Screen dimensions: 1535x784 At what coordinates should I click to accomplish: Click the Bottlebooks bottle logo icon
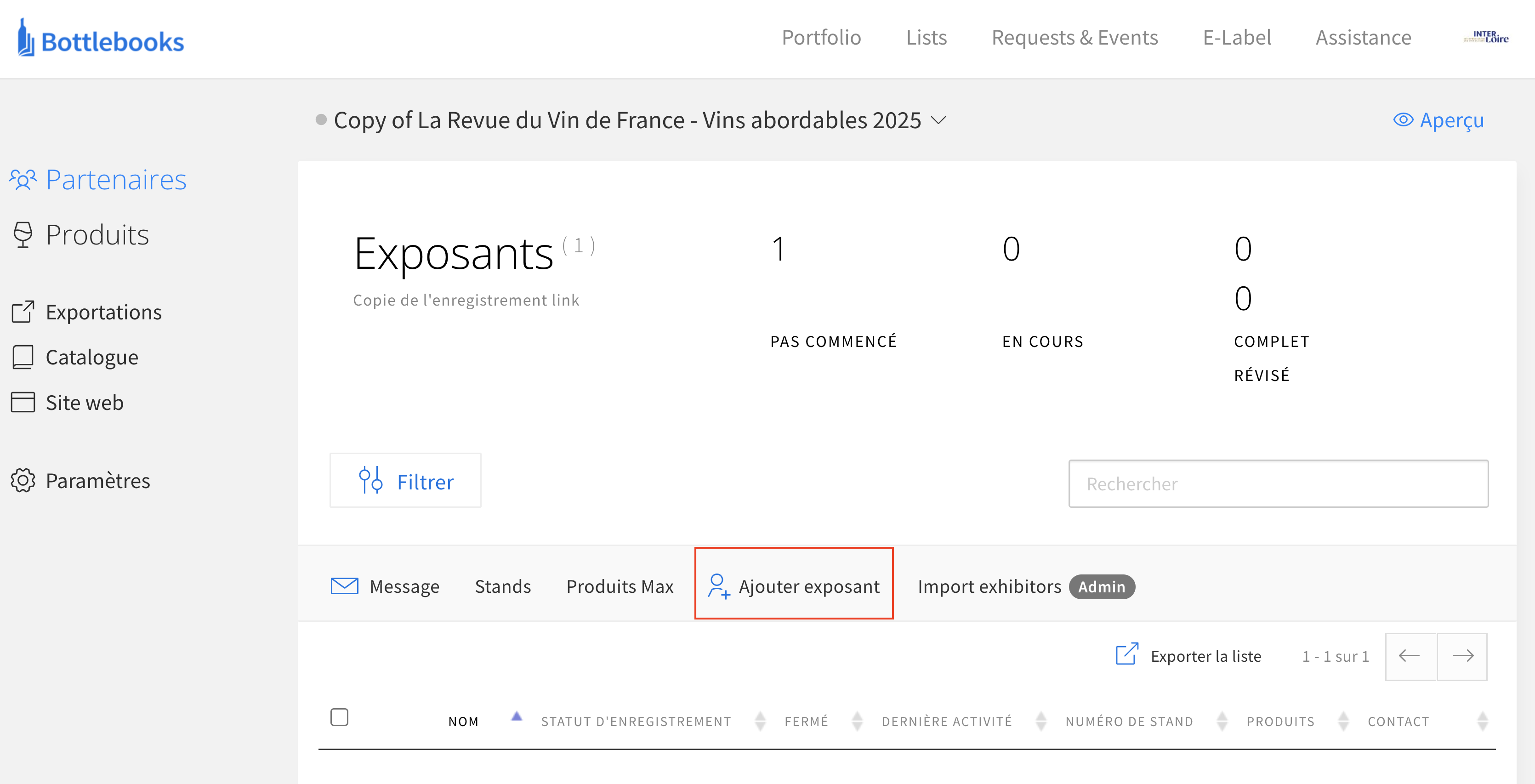coord(25,38)
